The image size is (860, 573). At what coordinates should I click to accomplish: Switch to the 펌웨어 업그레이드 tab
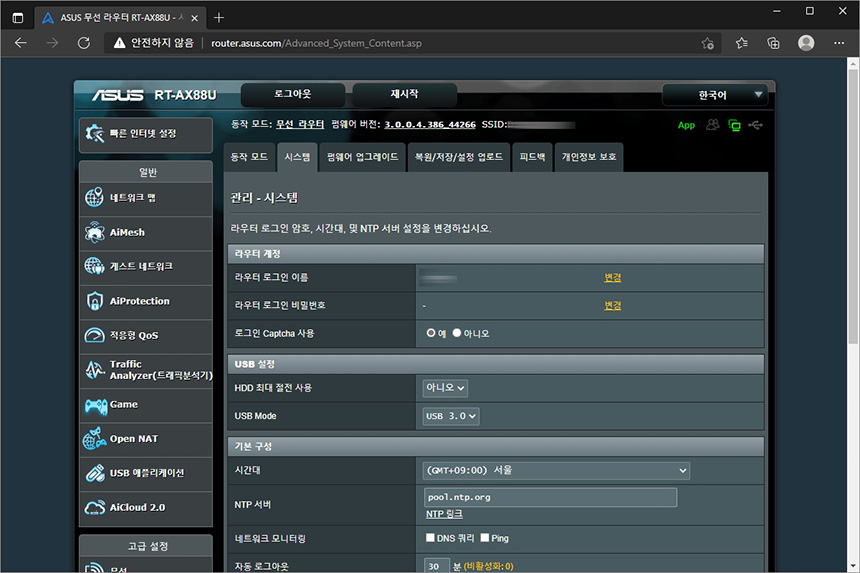363,157
